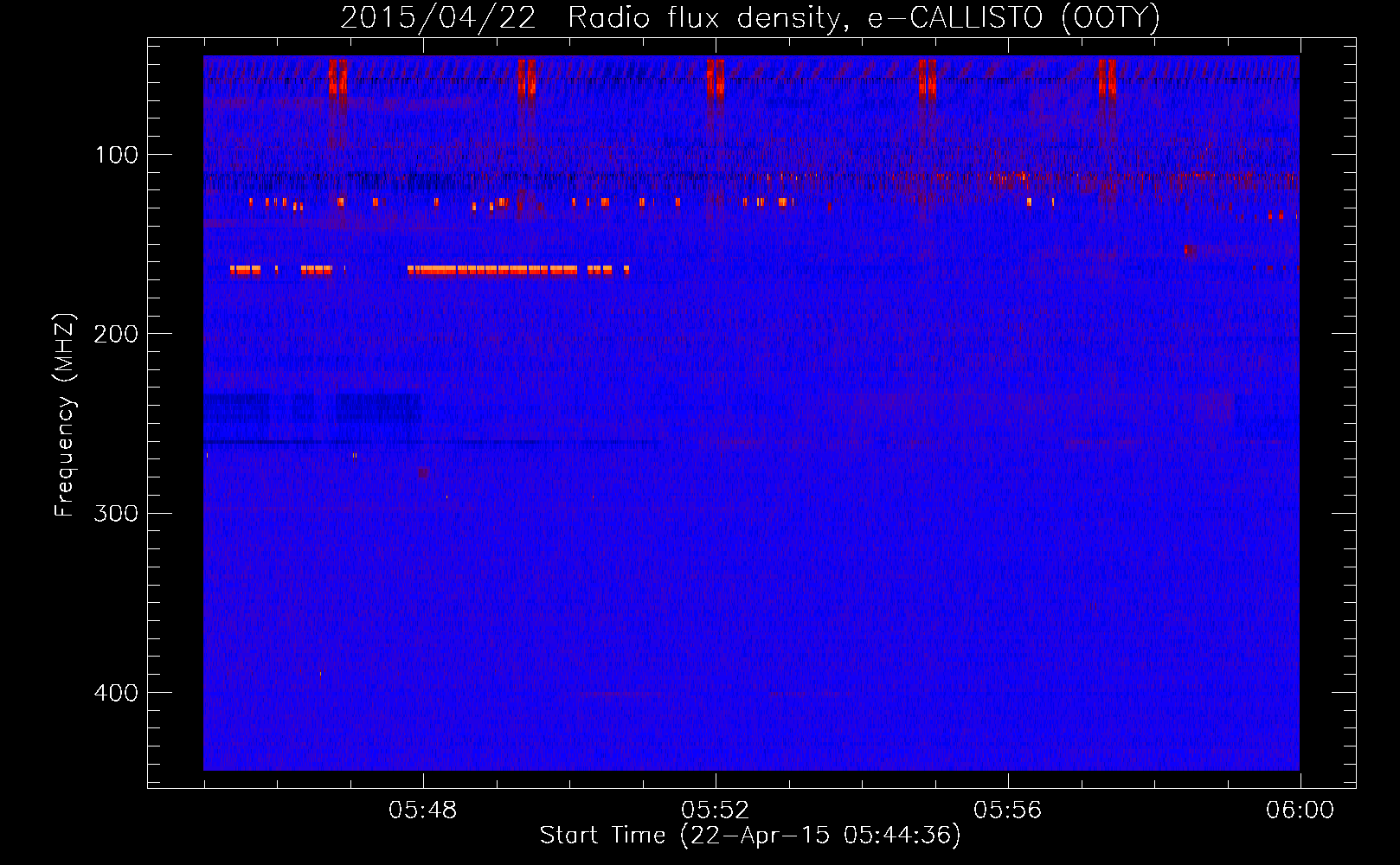Click the 300 frequency tick label
1400x865 pixels.
coord(116,513)
